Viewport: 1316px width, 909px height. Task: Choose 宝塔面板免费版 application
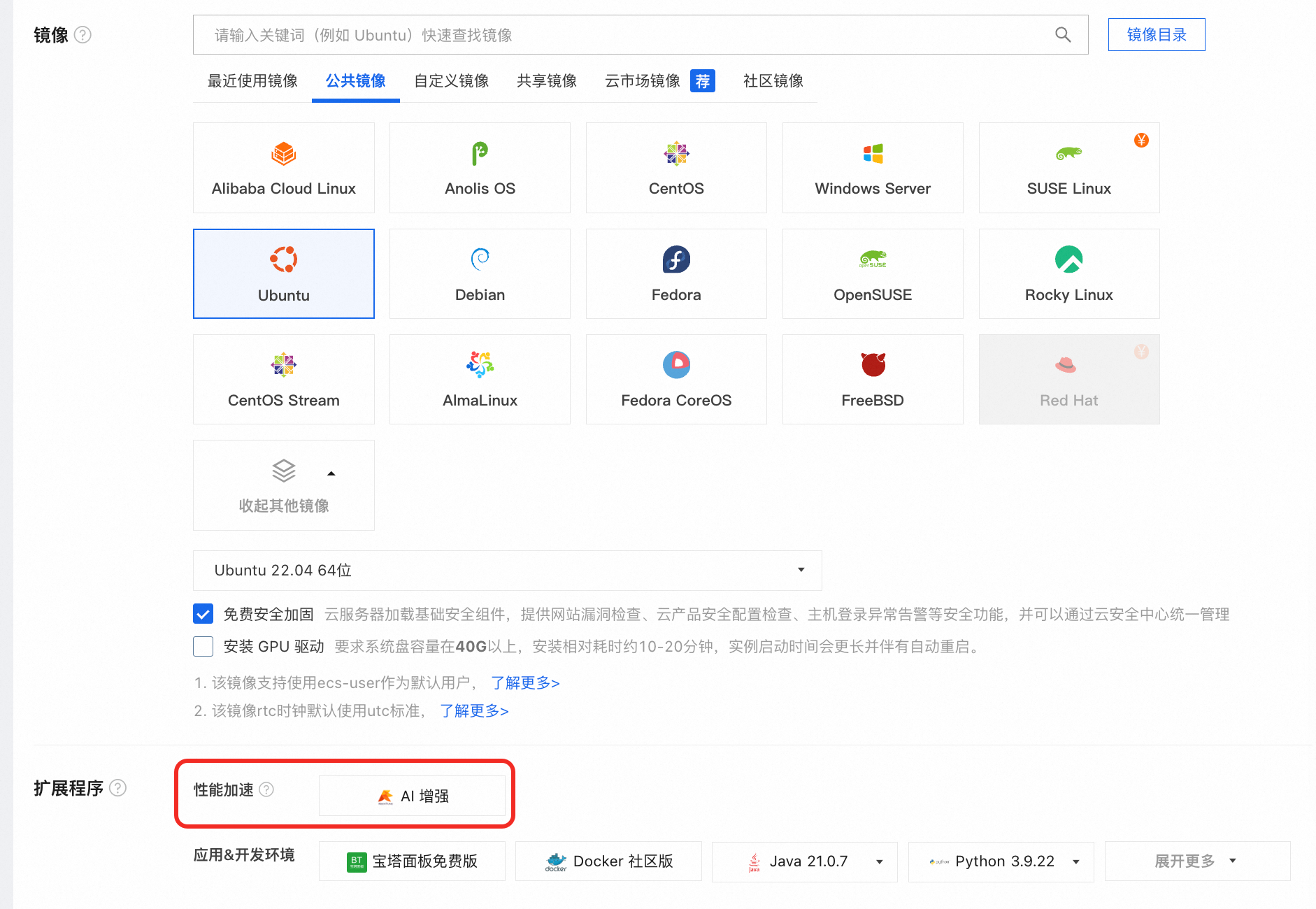point(412,861)
